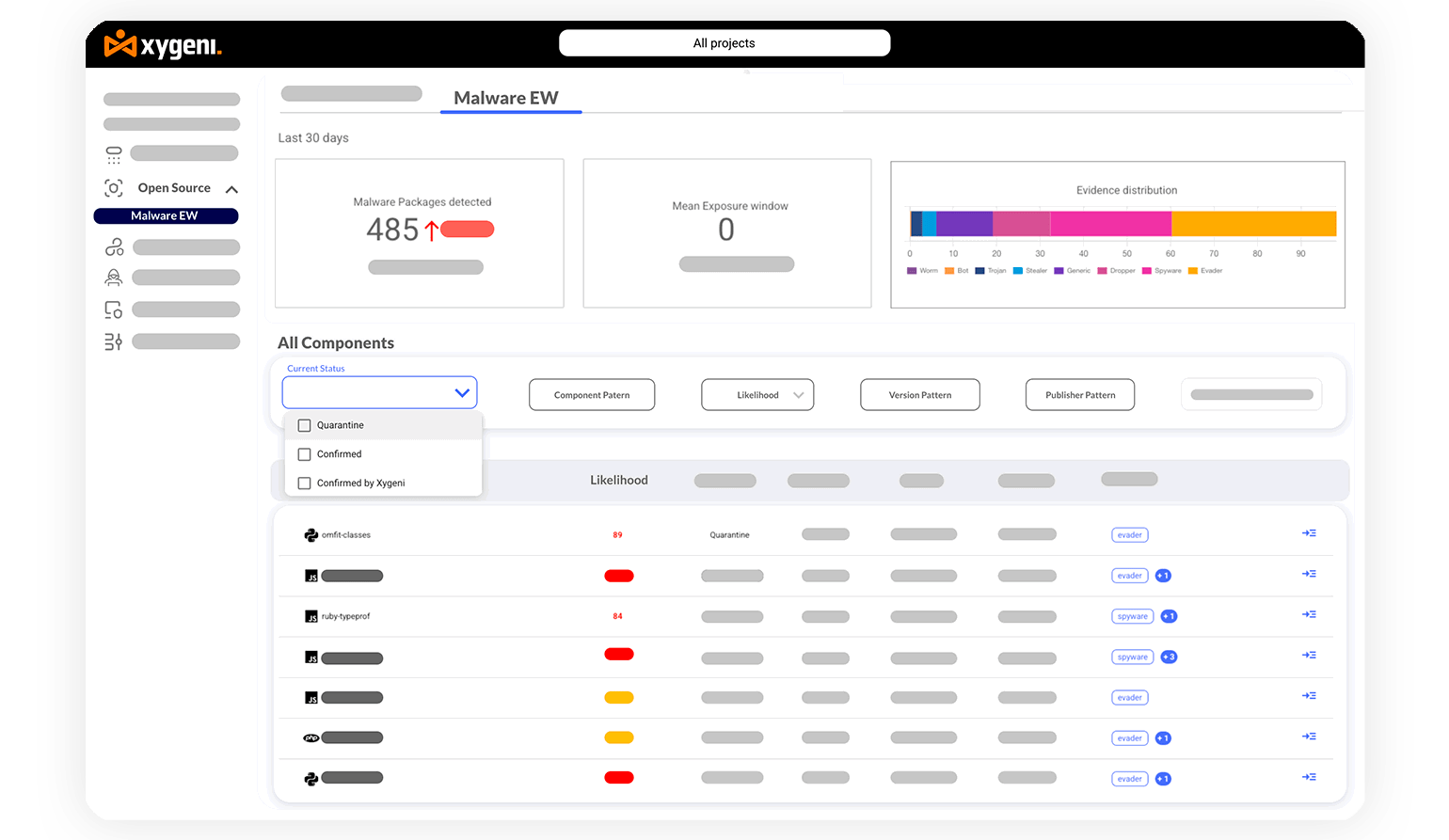This screenshot has width=1449, height=840.
Task: Click the JS icon beside ruby-typeprof
Action: click(x=310, y=617)
